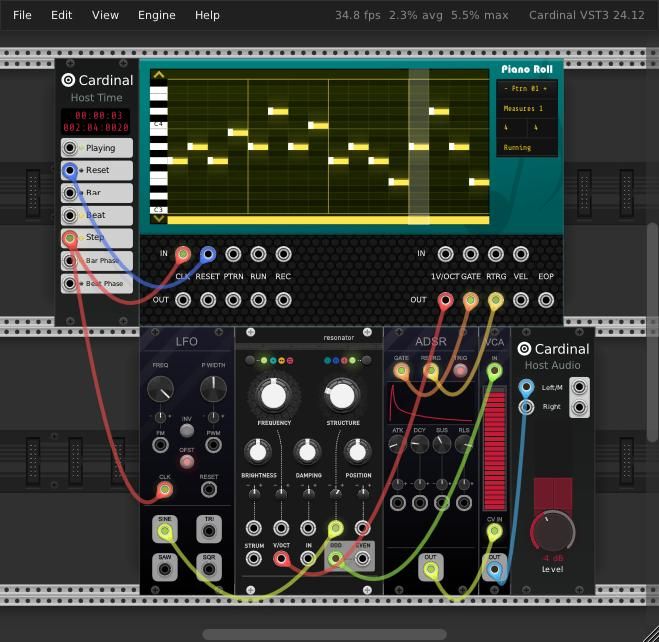Click the Host Audio Right input jack
The image size is (659, 642).
(526, 407)
